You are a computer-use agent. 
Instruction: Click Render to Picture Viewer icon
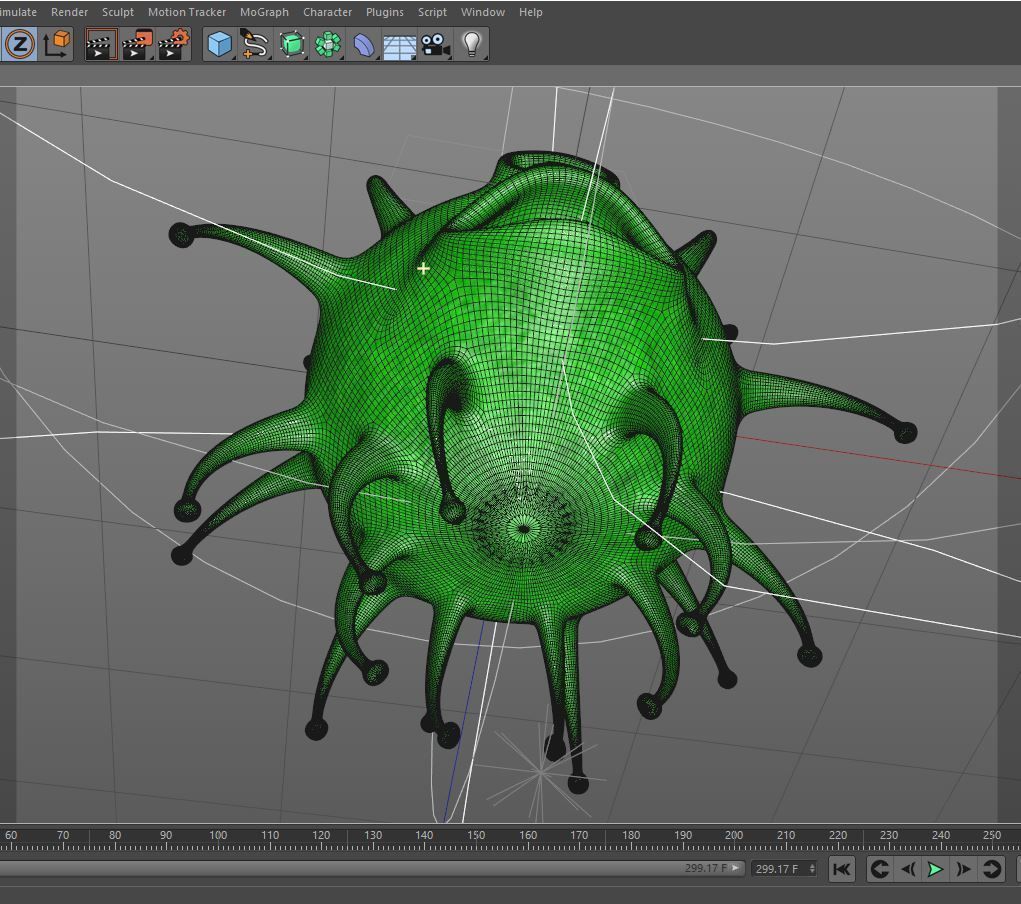point(137,44)
